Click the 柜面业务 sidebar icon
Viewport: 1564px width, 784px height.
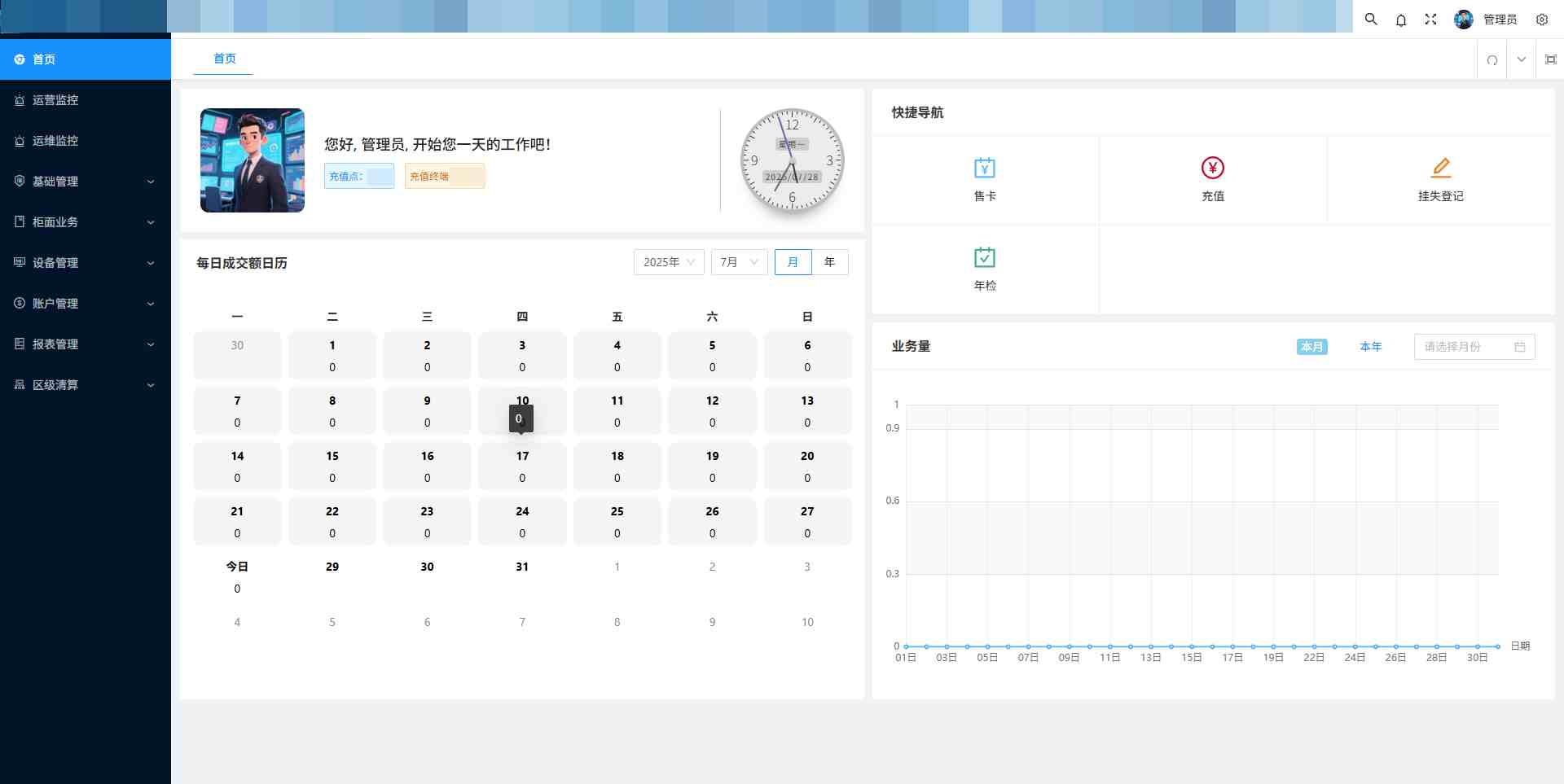(20, 221)
